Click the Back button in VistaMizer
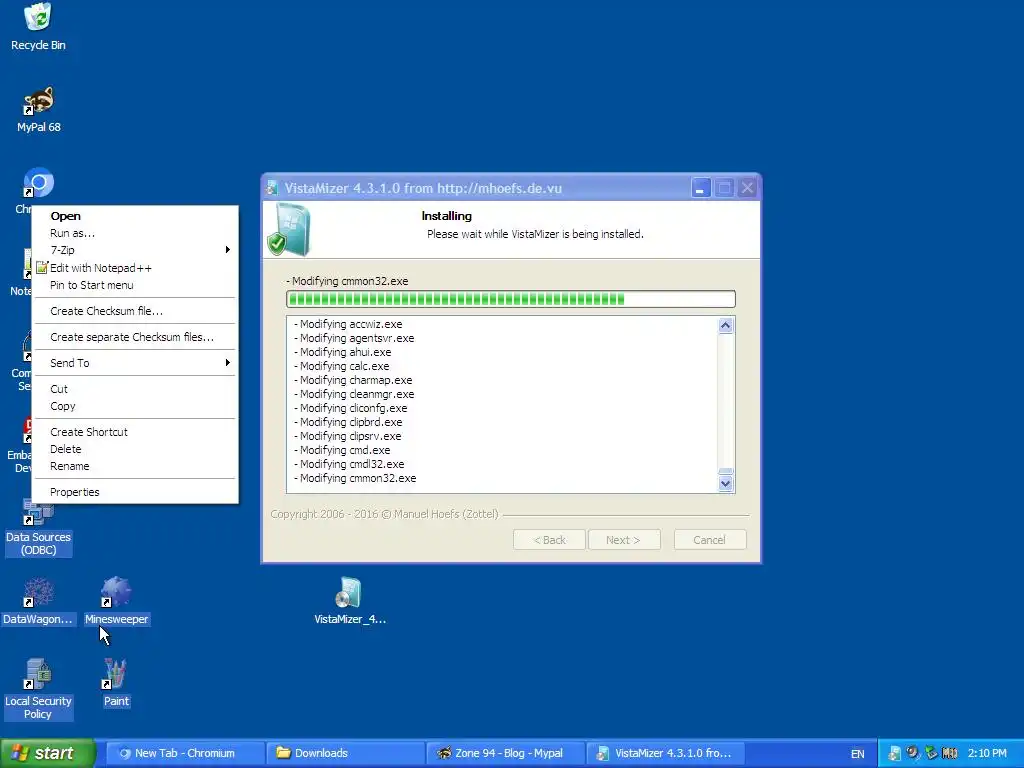This screenshot has width=1024, height=768. (x=549, y=540)
